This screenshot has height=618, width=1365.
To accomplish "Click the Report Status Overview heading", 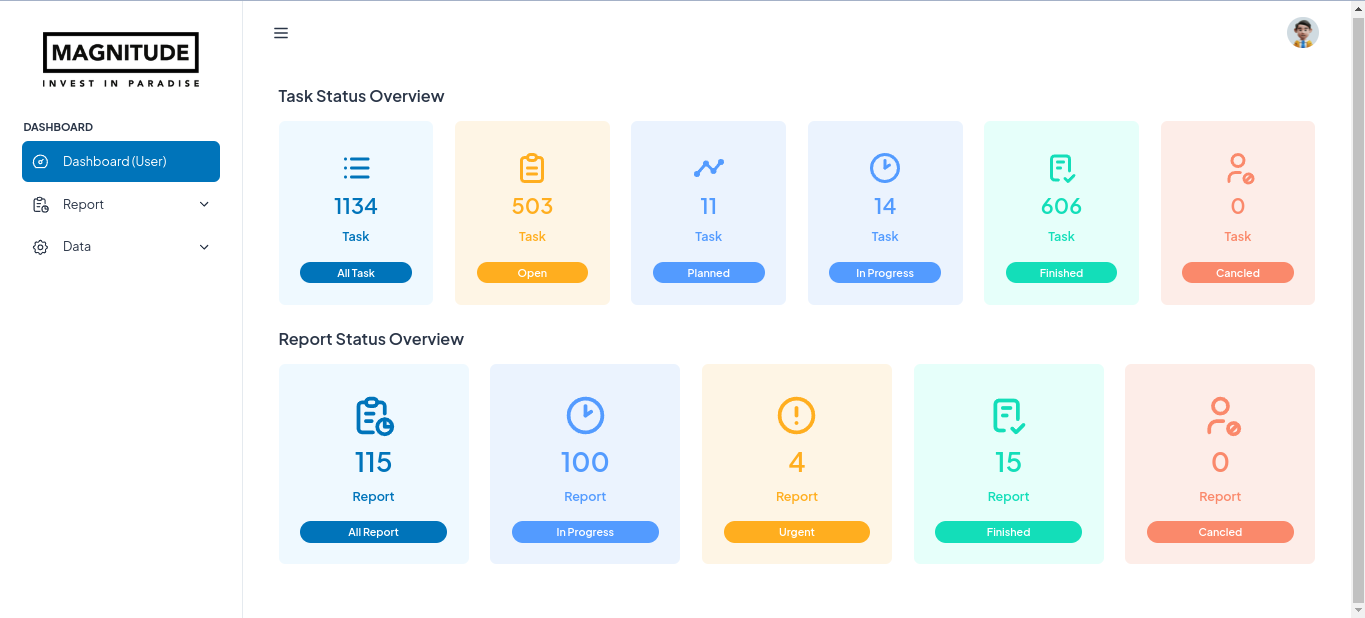I will click(371, 339).
